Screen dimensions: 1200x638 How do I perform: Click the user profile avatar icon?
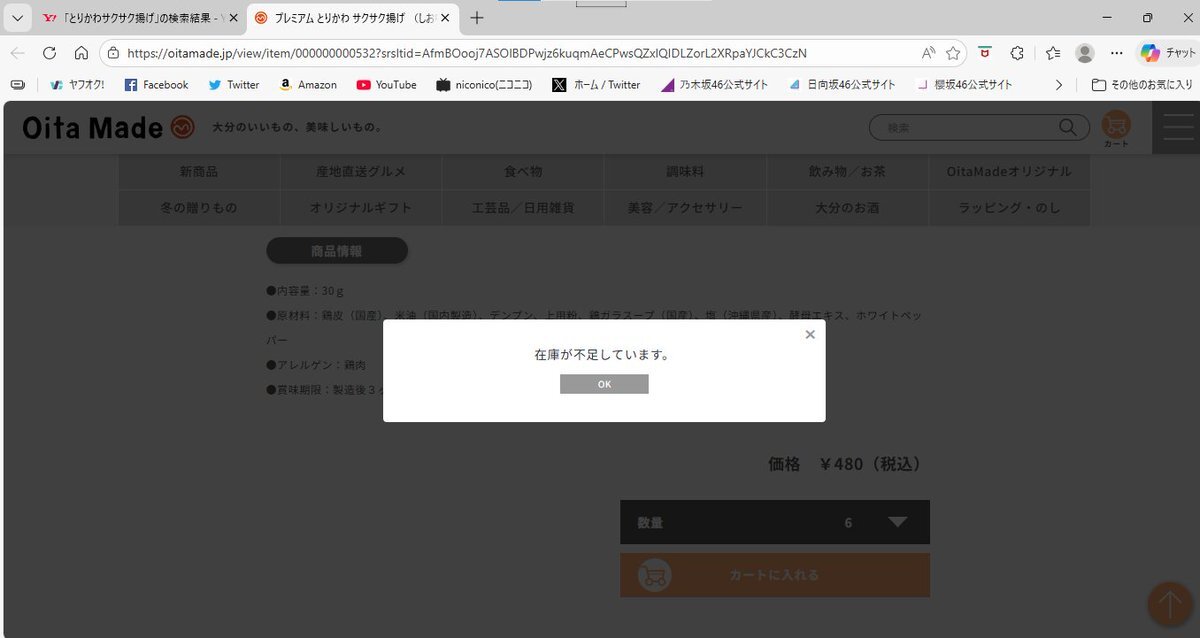[x=1084, y=53]
